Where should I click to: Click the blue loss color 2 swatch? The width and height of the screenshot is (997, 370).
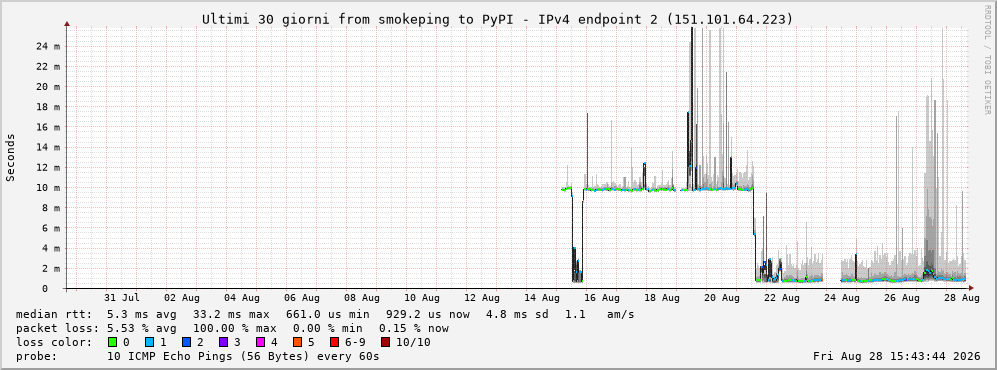[186, 343]
